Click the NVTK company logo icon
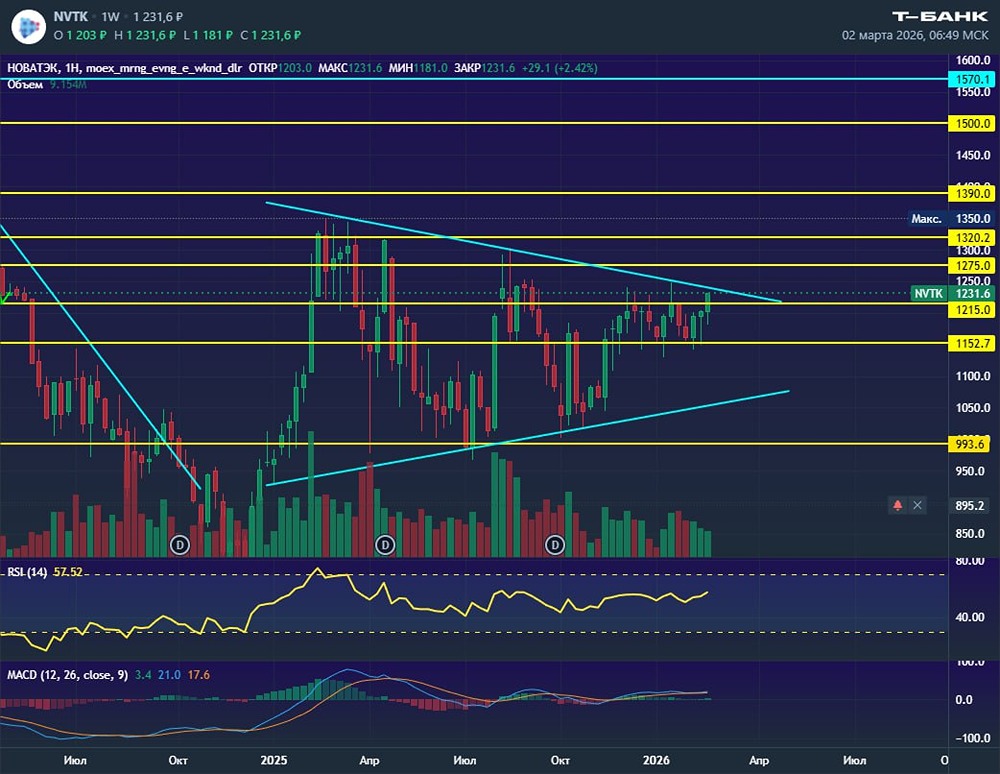The image size is (1000, 774). [x=28, y=27]
